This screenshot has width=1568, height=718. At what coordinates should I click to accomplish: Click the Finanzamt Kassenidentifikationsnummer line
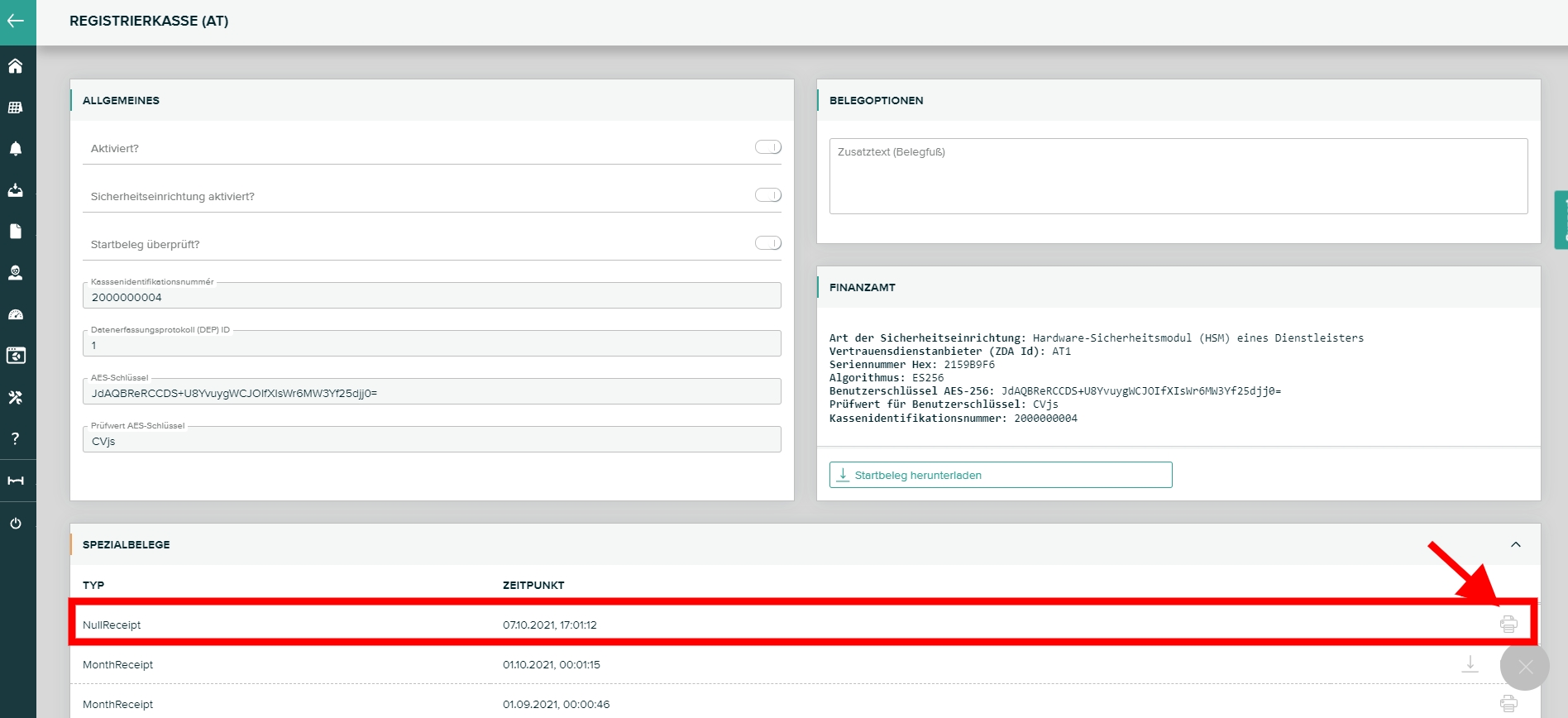pos(954,418)
